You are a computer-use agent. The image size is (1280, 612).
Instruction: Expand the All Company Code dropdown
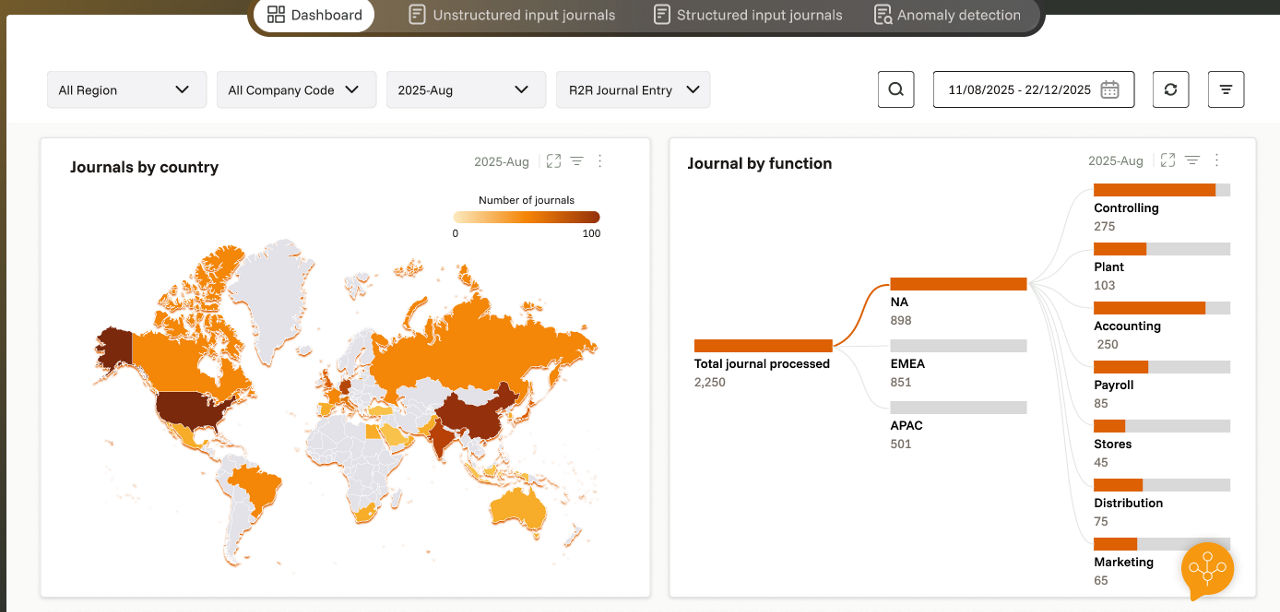[x=296, y=90]
